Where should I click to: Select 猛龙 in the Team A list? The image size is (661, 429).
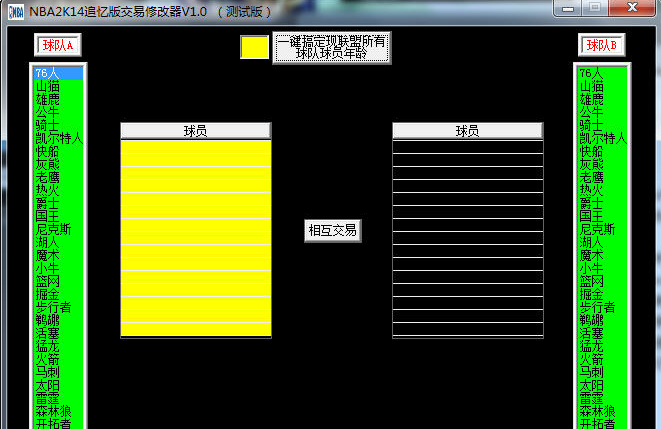pos(59,346)
